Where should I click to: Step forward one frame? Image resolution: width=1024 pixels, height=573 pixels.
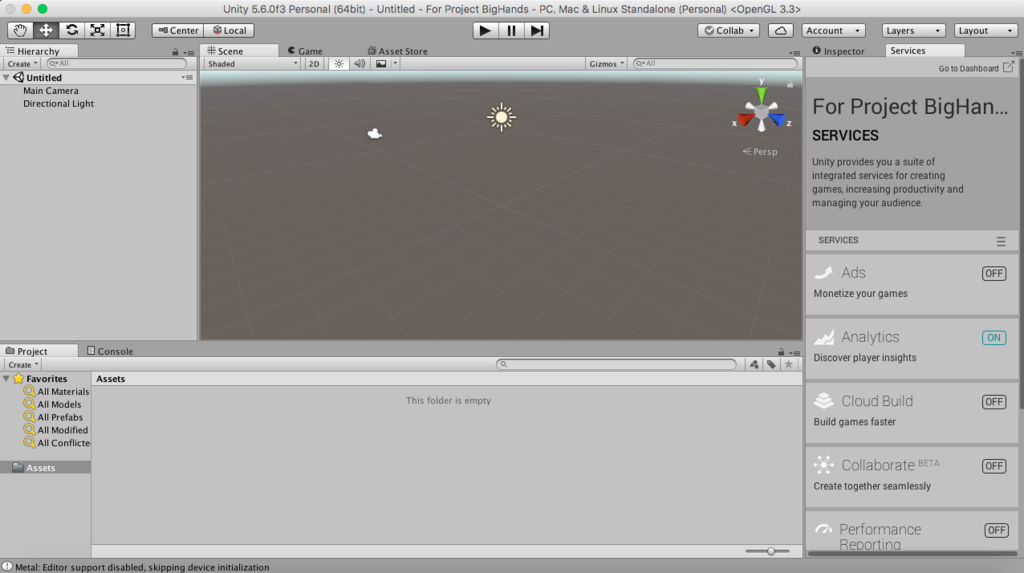(x=537, y=31)
